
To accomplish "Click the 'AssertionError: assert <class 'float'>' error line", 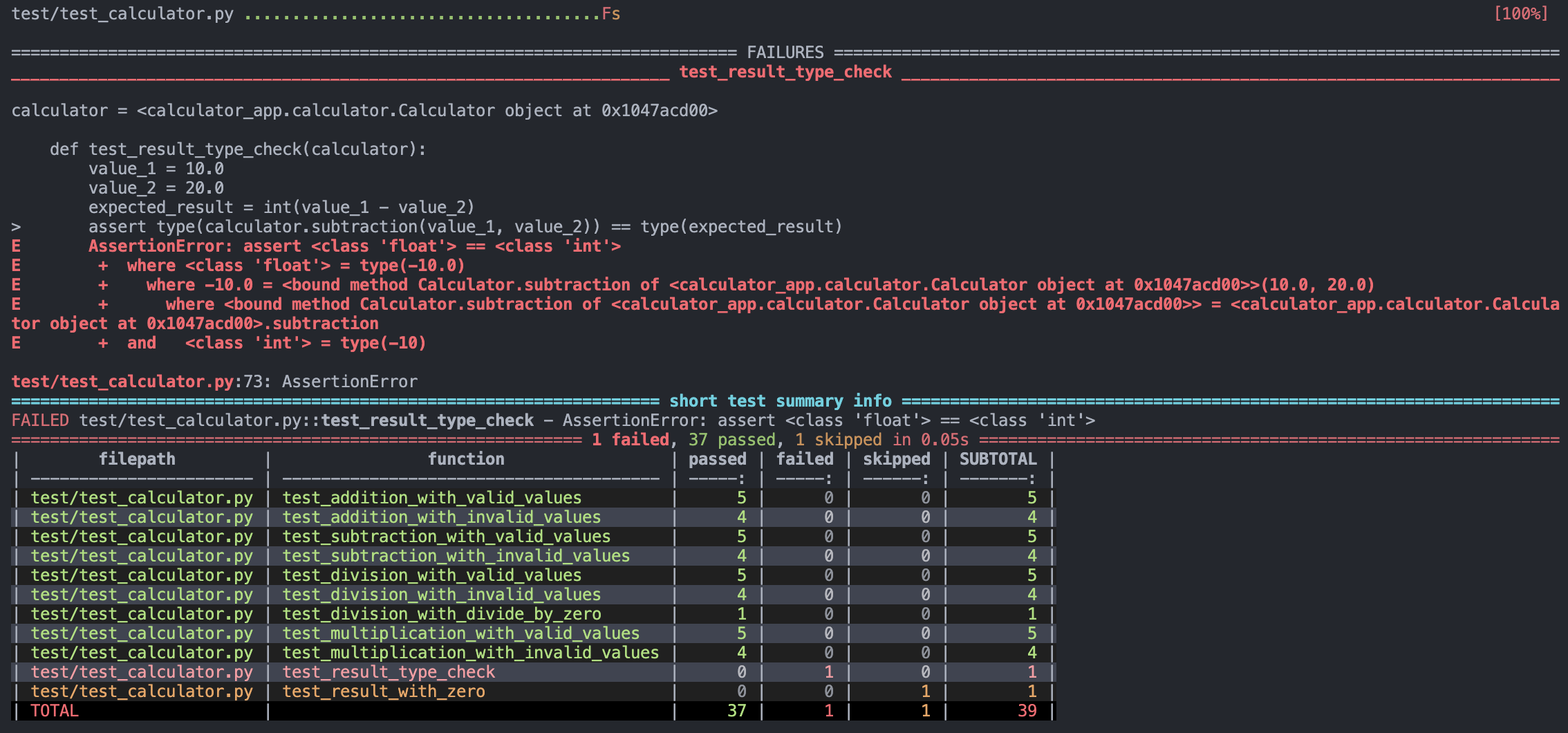I will coord(355,246).
